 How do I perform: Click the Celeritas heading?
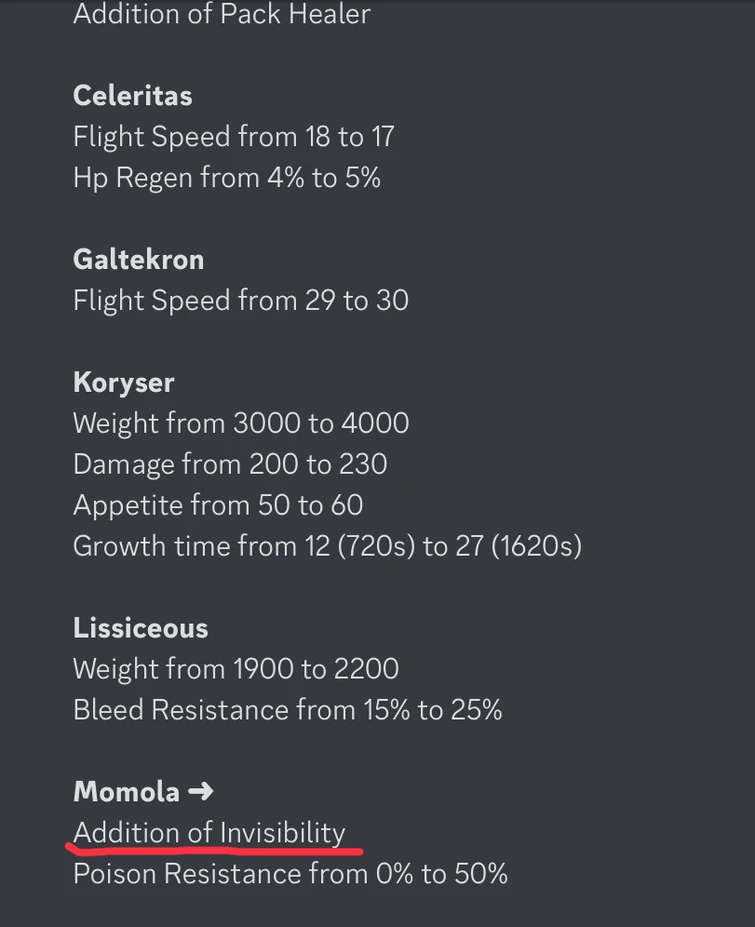tap(132, 96)
